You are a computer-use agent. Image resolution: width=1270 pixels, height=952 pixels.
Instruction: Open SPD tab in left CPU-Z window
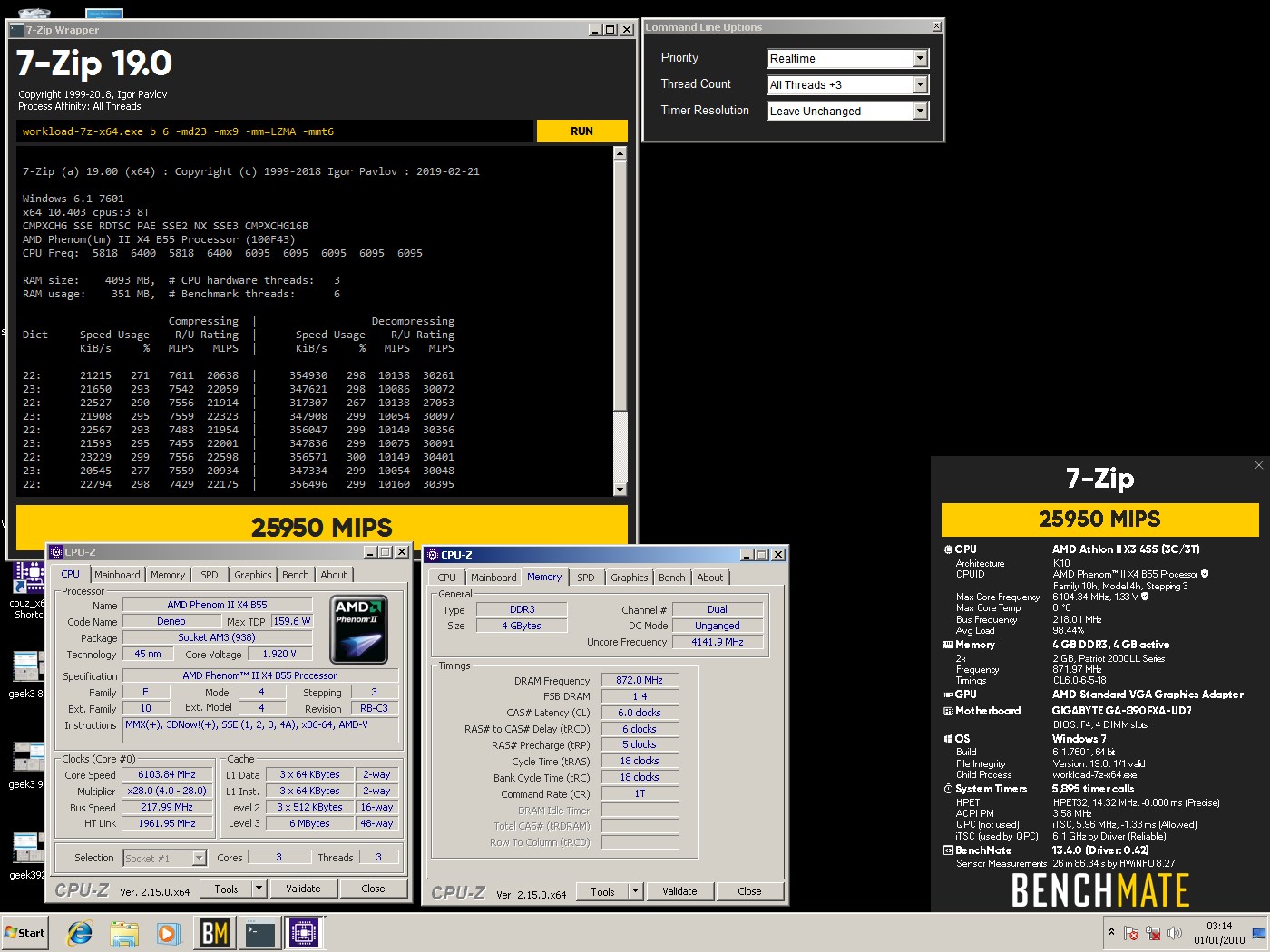(x=210, y=575)
